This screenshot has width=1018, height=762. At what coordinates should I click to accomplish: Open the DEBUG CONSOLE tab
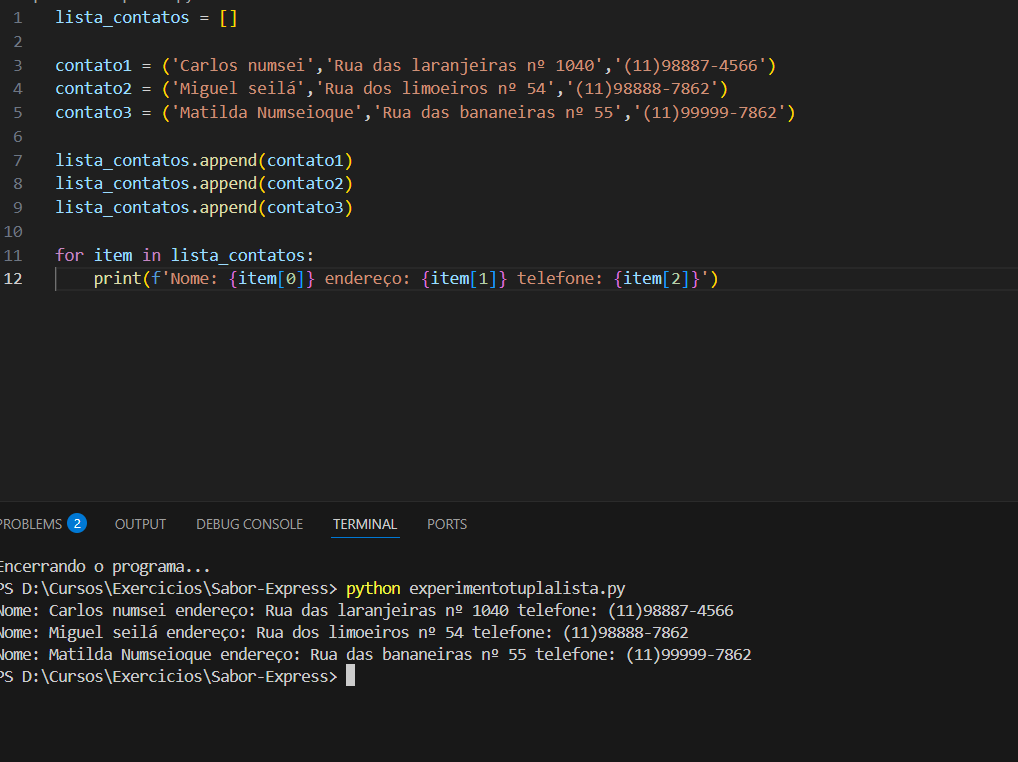pyautogui.click(x=249, y=524)
